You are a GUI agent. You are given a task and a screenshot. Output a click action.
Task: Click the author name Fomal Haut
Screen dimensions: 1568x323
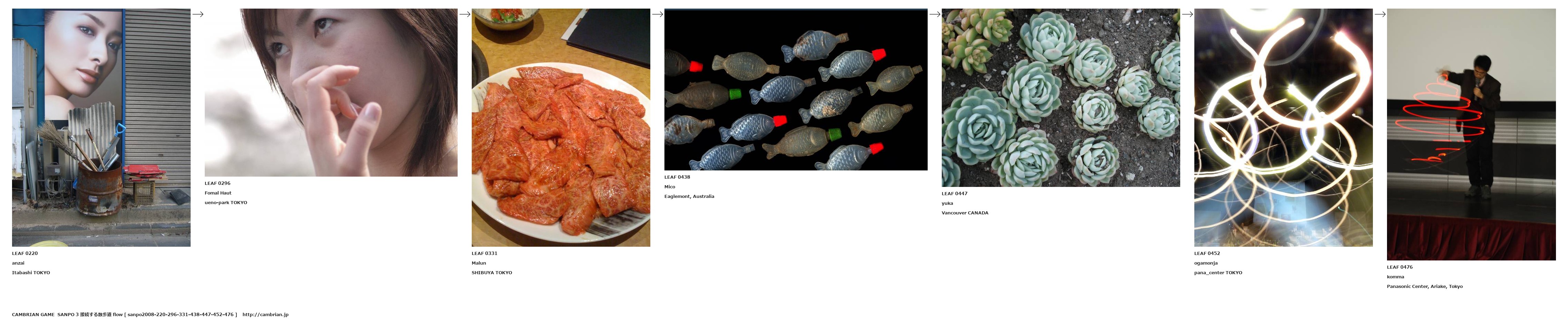click(x=218, y=193)
